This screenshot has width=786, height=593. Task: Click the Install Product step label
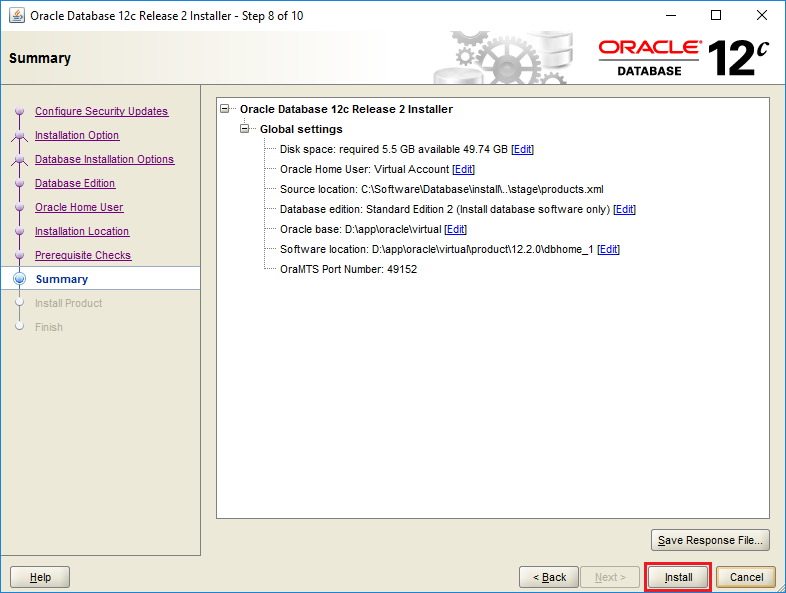click(x=68, y=303)
